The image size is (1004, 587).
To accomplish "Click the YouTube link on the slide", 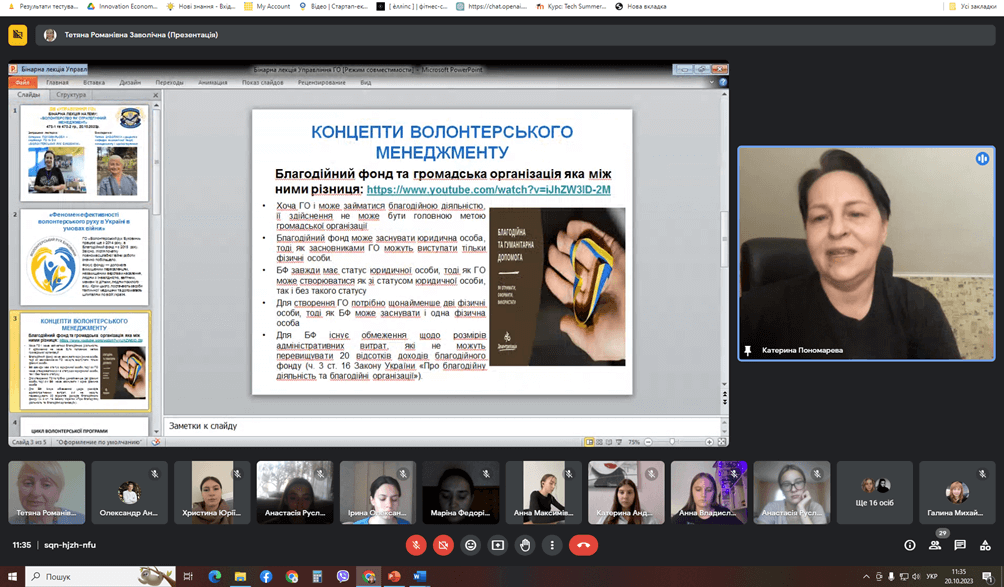I will tap(488, 189).
